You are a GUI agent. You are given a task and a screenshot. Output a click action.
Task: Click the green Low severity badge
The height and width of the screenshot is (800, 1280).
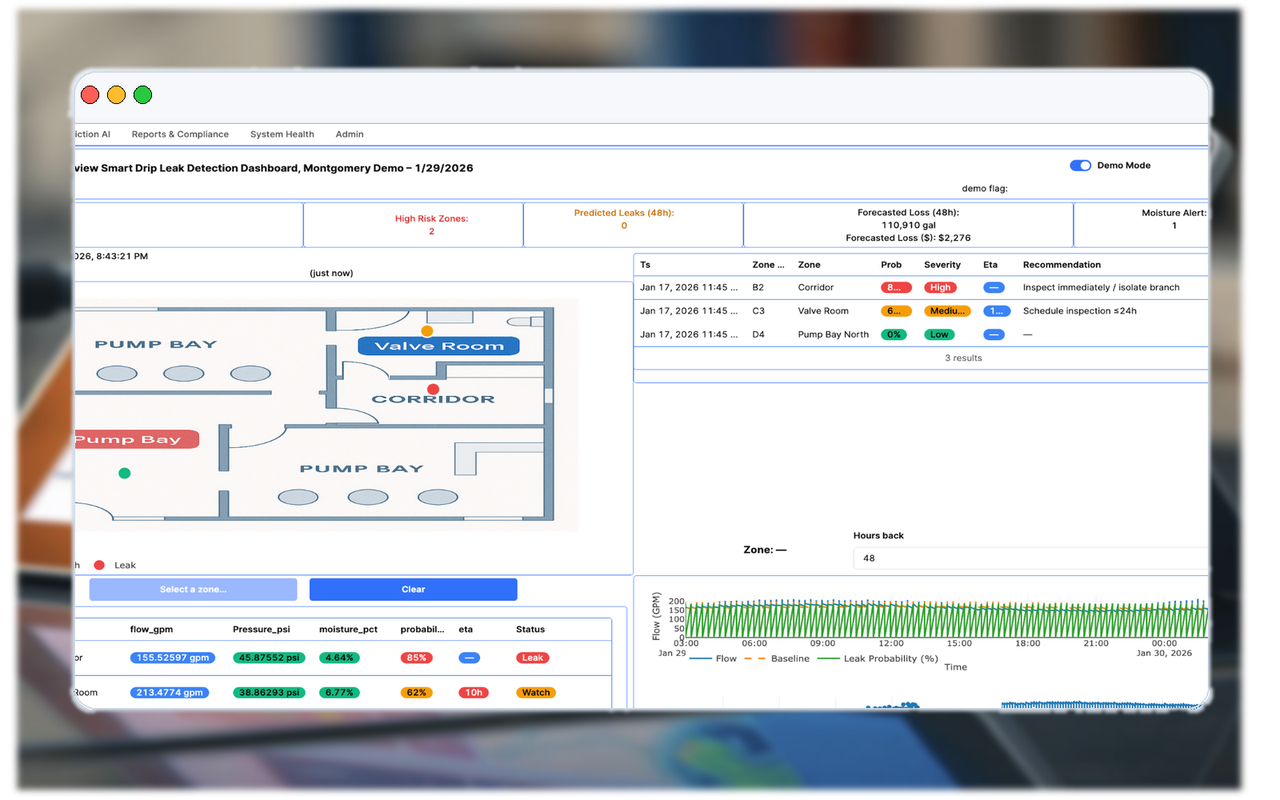[939, 335]
